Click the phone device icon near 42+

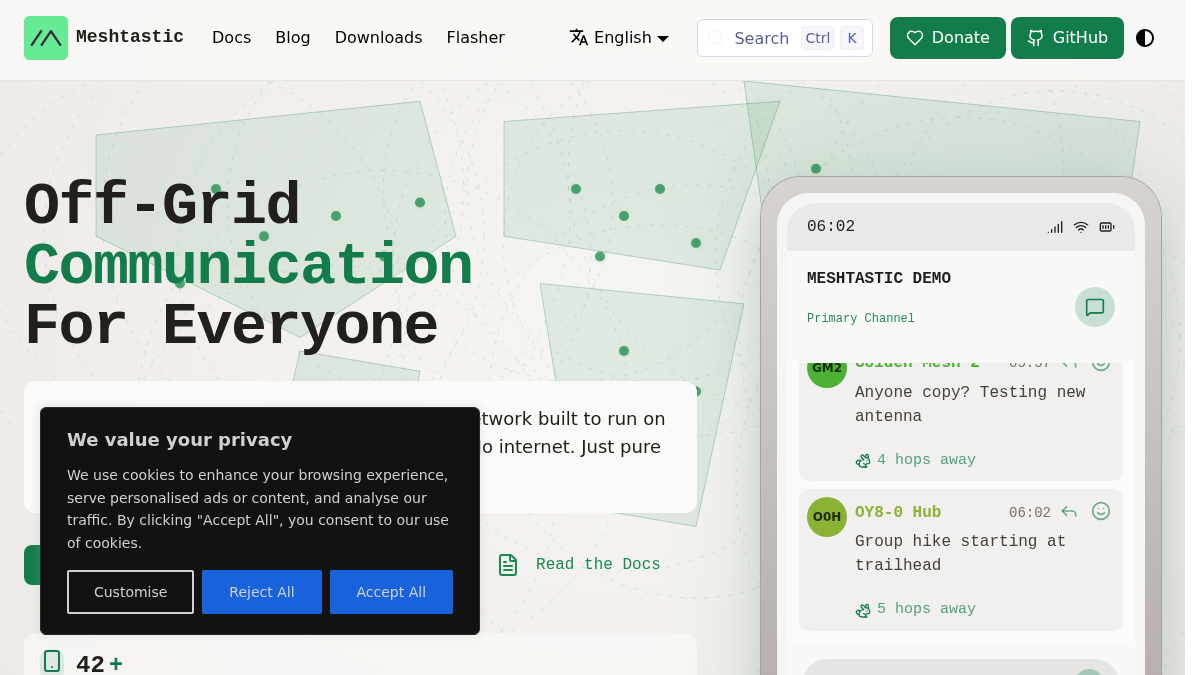click(x=52, y=662)
